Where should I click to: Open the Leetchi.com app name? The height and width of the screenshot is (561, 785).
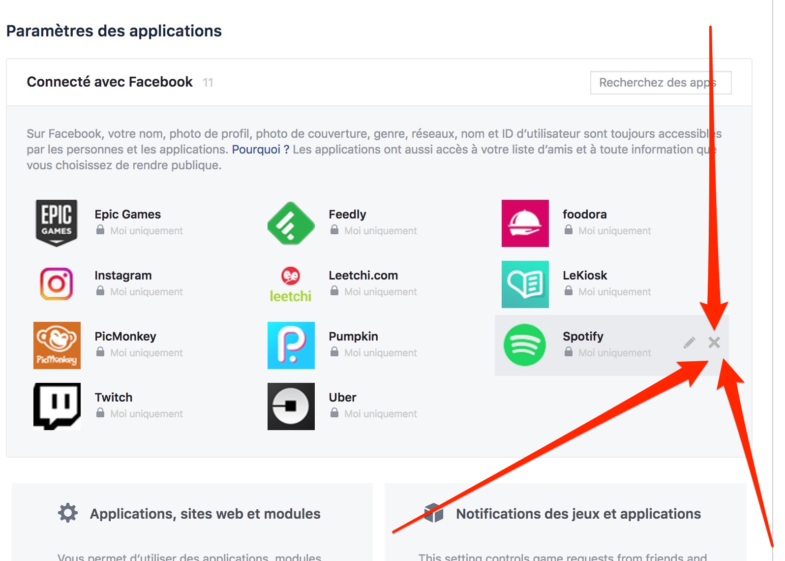click(x=363, y=275)
